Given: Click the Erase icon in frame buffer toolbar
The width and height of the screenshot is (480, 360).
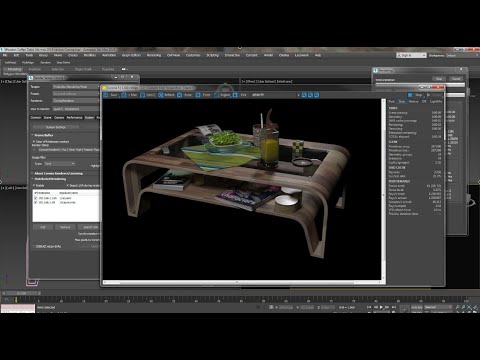Looking at the screenshot, I should [x=179, y=95].
